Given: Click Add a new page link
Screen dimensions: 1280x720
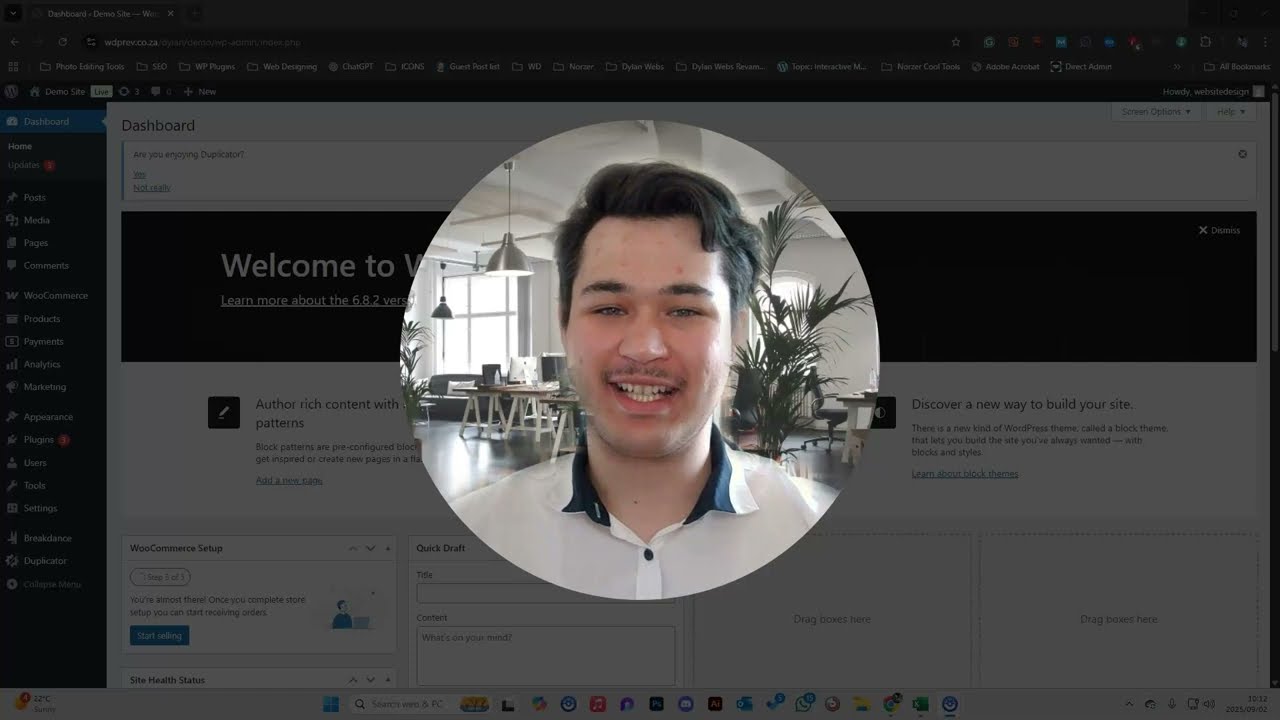Looking at the screenshot, I should 289,480.
